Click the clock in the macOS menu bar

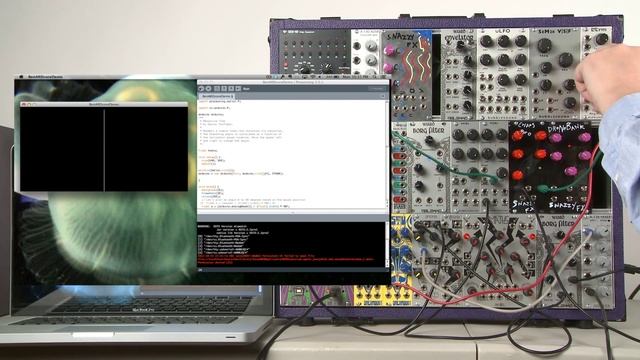tap(357, 76)
